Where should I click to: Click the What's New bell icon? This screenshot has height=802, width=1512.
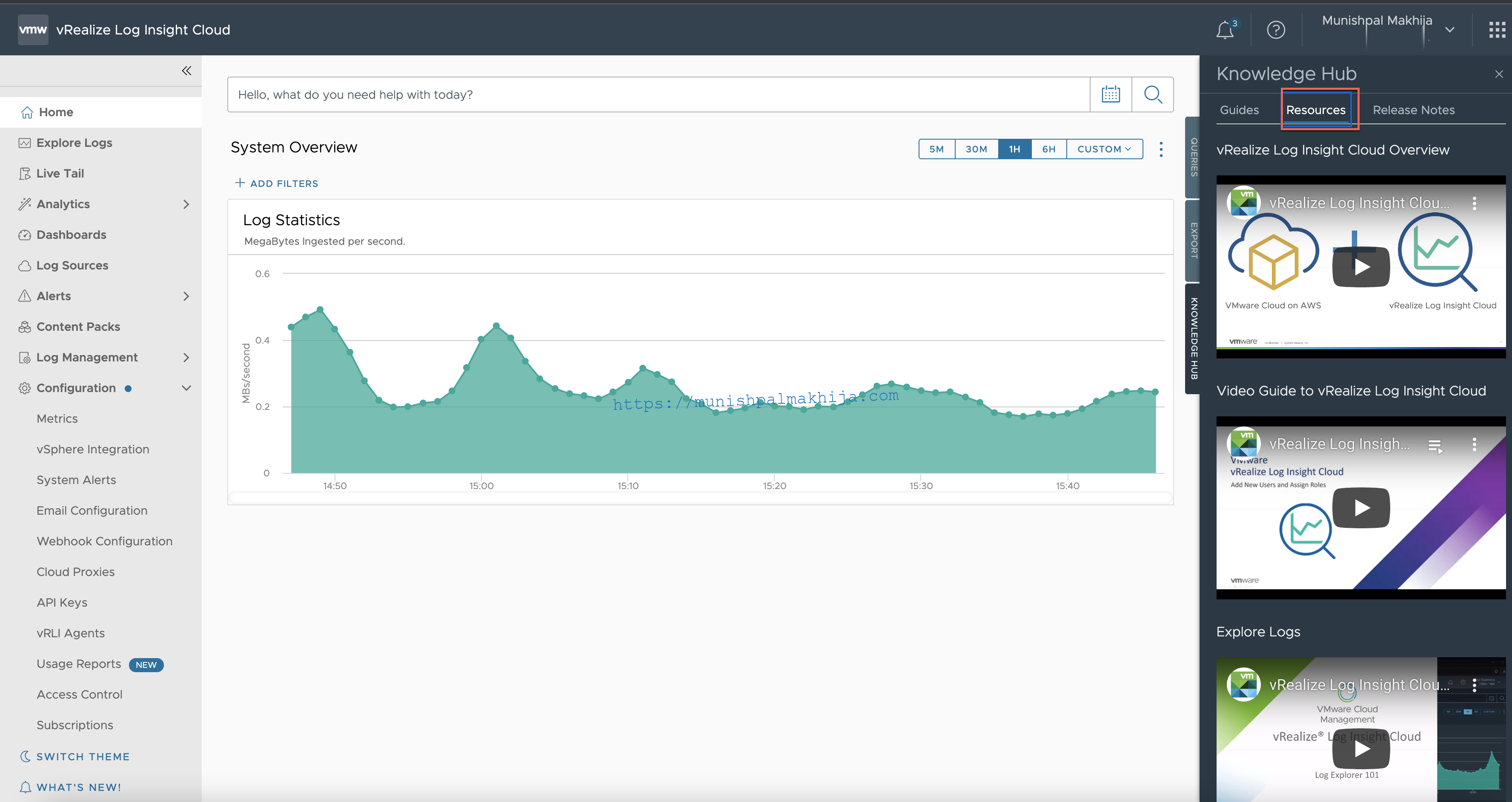click(25, 787)
